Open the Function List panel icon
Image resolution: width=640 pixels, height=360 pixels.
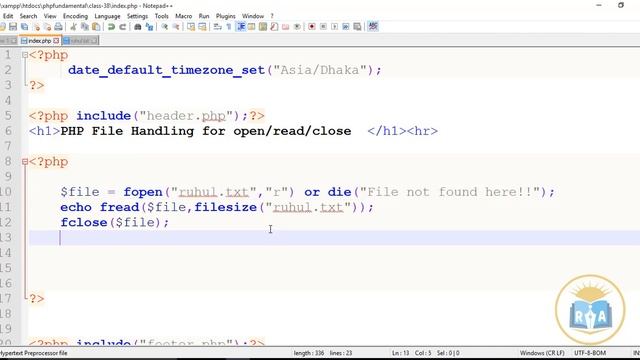click(274, 27)
